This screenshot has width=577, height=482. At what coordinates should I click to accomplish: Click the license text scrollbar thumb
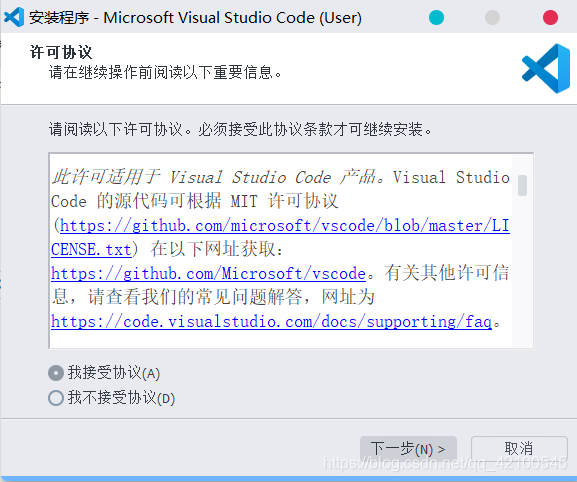point(522,185)
